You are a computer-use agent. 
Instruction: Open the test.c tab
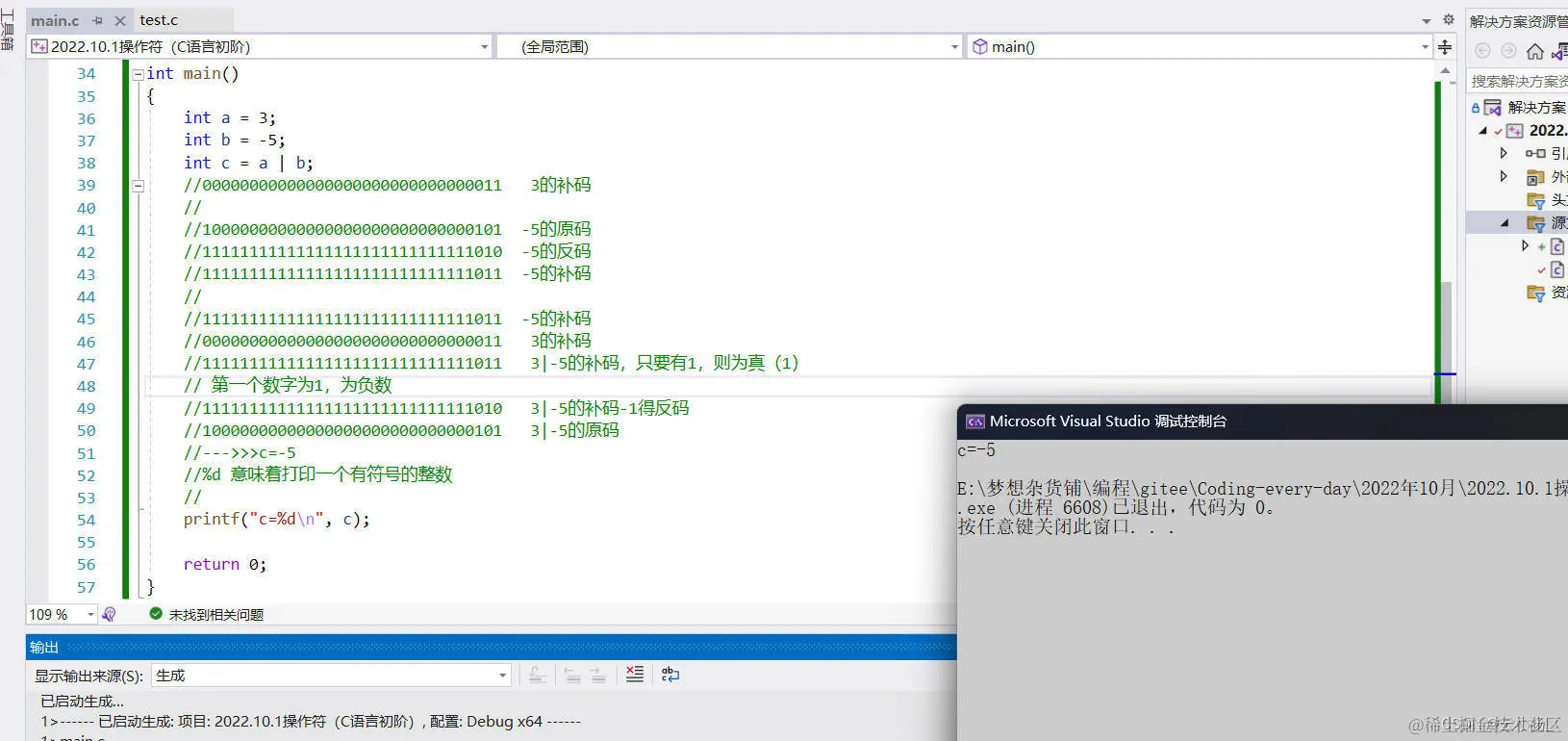(x=159, y=20)
